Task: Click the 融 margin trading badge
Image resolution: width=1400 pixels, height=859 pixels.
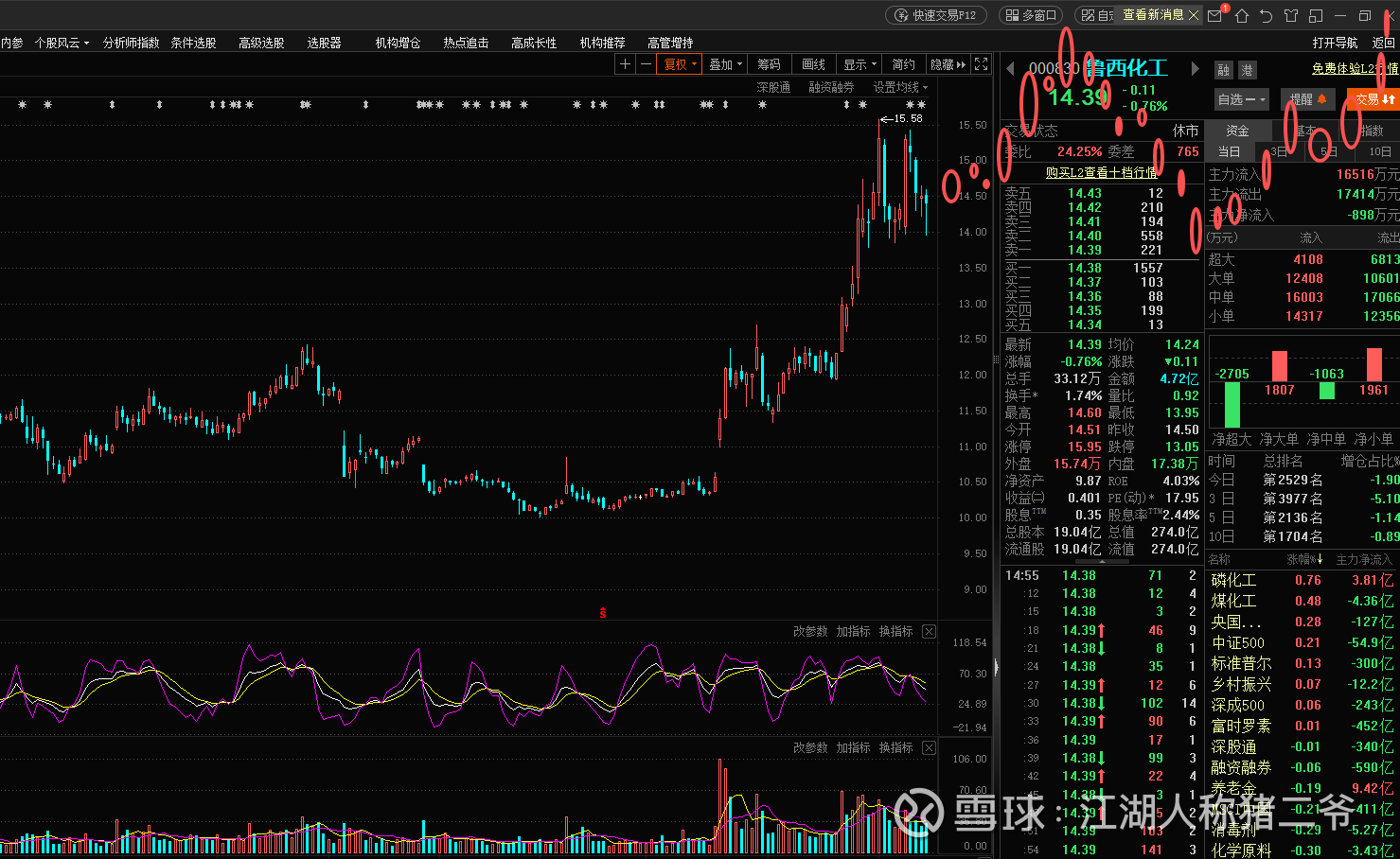Action: [1224, 70]
